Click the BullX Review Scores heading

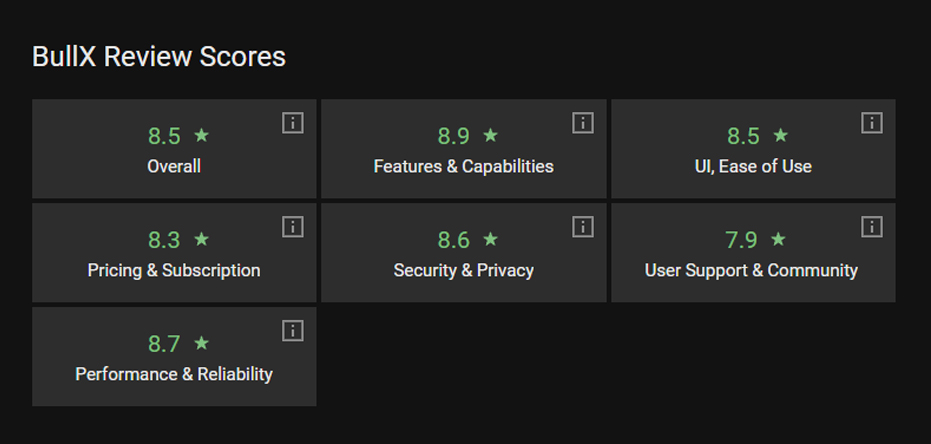pyautogui.click(x=159, y=57)
